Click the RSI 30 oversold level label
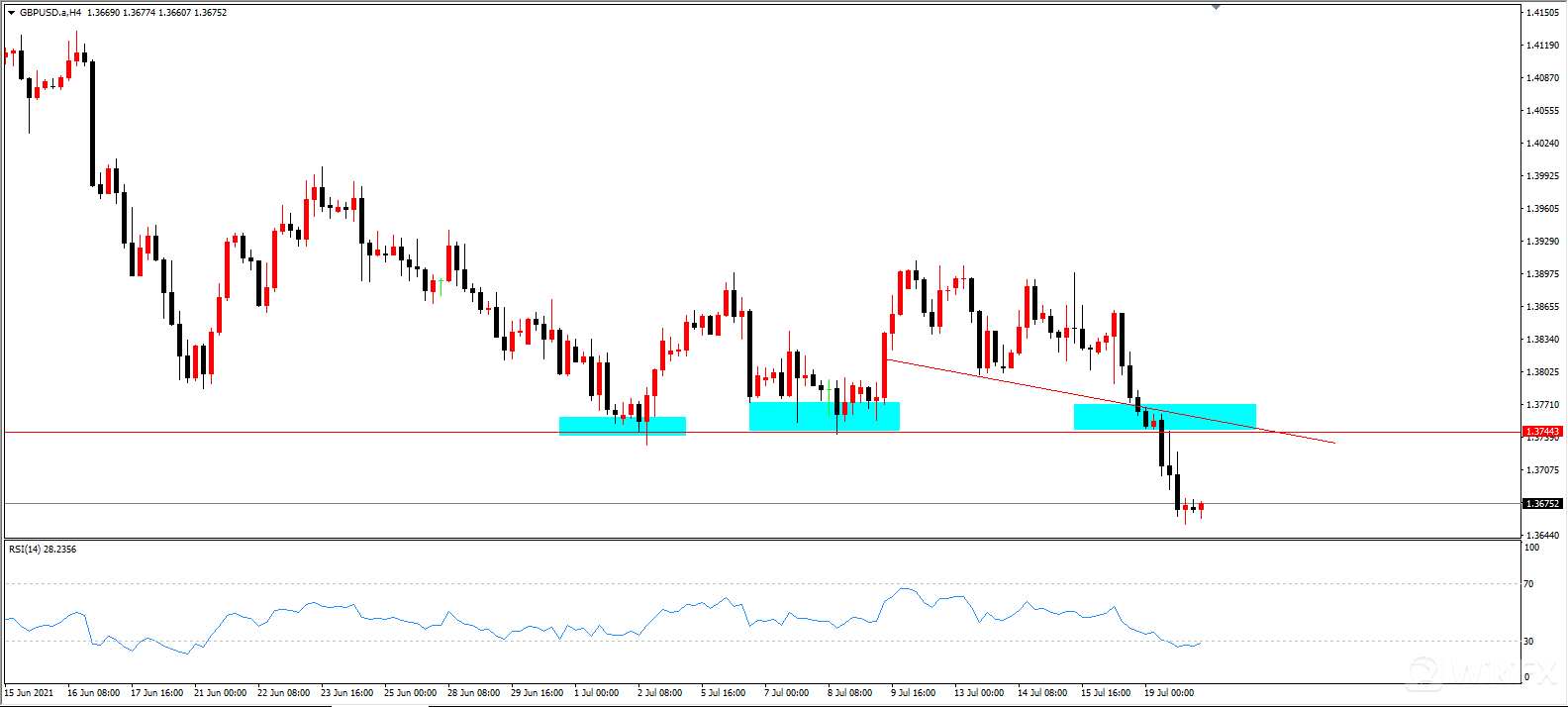The image size is (1568, 707). pyautogui.click(x=1528, y=642)
